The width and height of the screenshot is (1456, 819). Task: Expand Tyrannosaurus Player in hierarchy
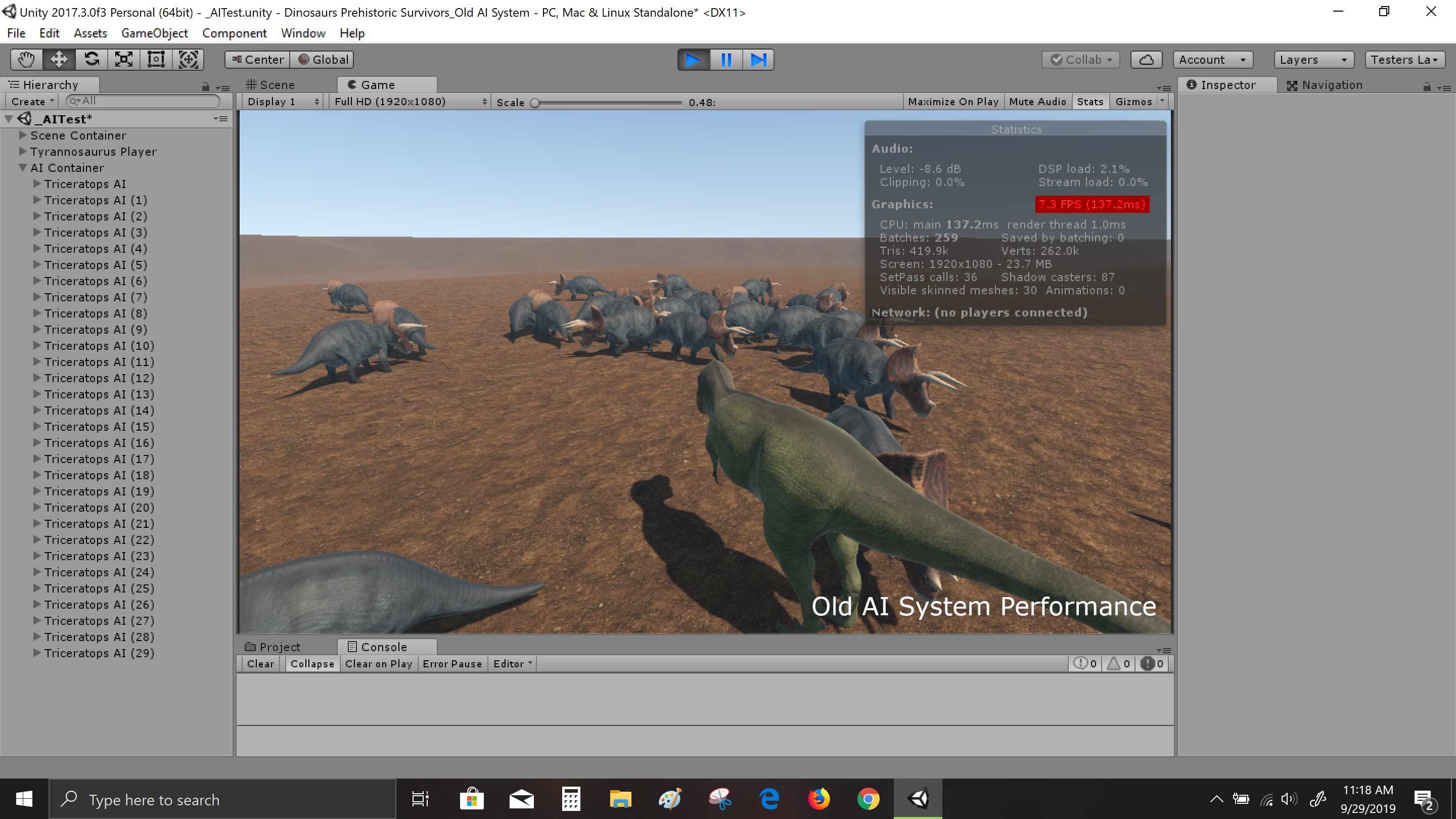(23, 151)
